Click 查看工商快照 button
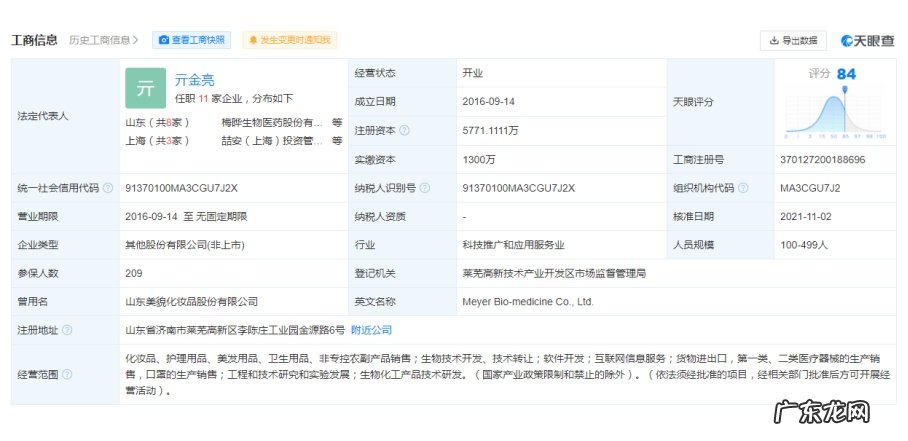This screenshot has width=908, height=441. [192, 40]
